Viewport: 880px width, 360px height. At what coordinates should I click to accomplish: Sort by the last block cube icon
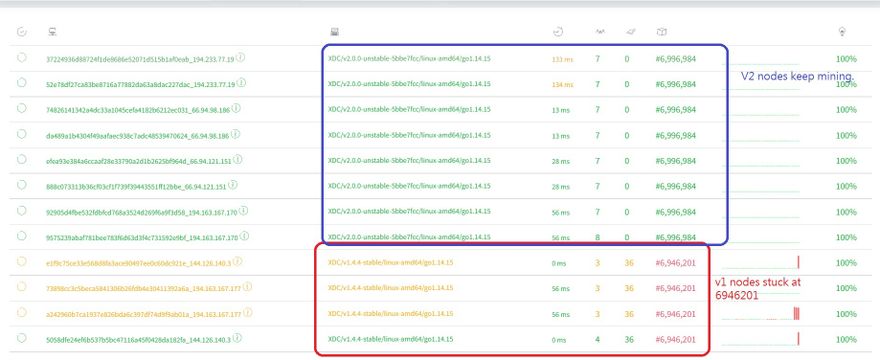(x=661, y=32)
